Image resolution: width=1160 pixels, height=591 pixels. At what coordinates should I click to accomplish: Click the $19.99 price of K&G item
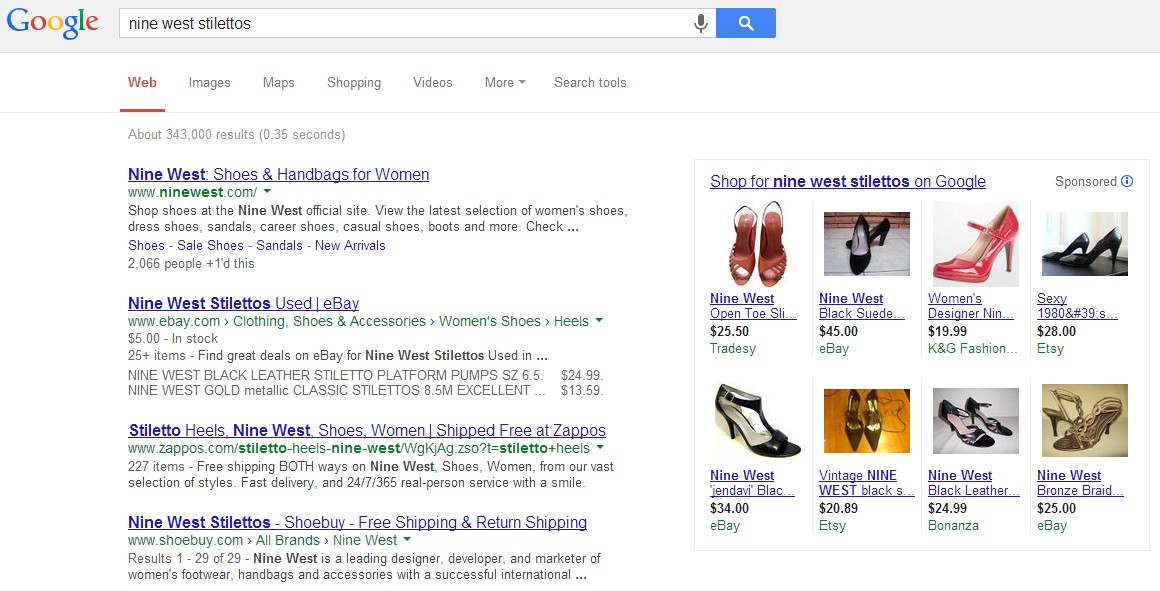tap(948, 331)
